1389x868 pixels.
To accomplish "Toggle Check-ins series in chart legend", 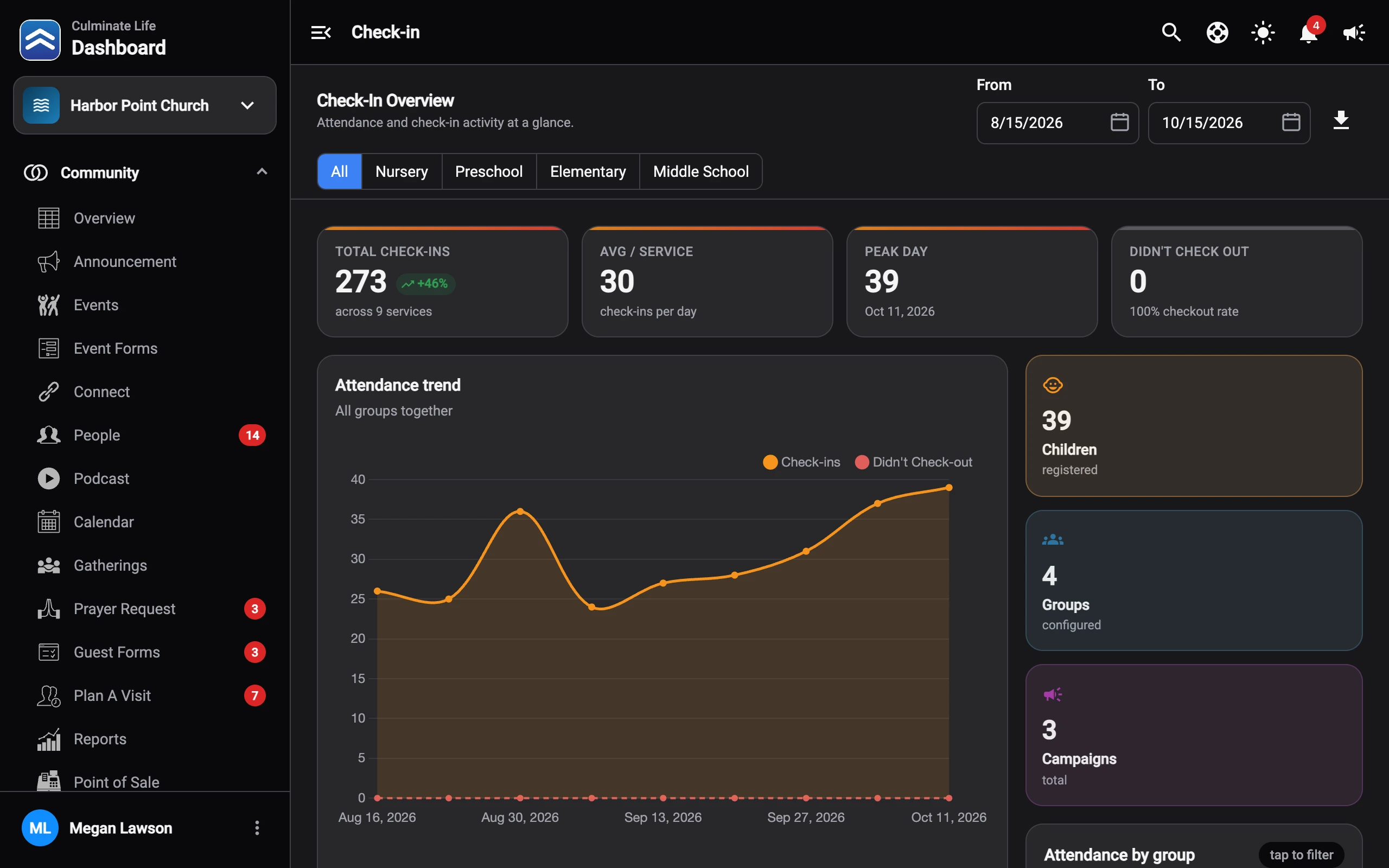I will [x=802, y=462].
